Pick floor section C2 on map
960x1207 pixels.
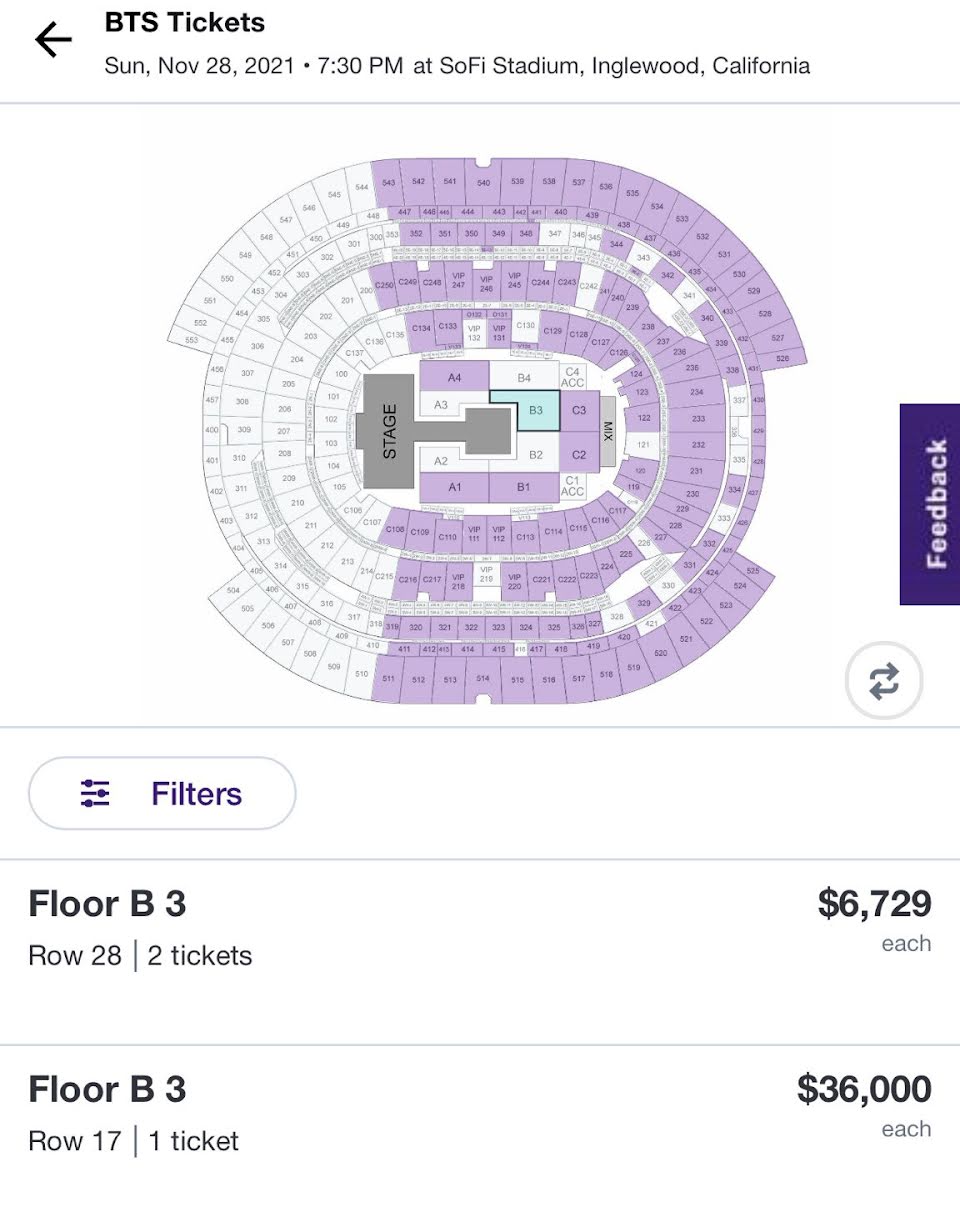pyautogui.click(x=579, y=455)
